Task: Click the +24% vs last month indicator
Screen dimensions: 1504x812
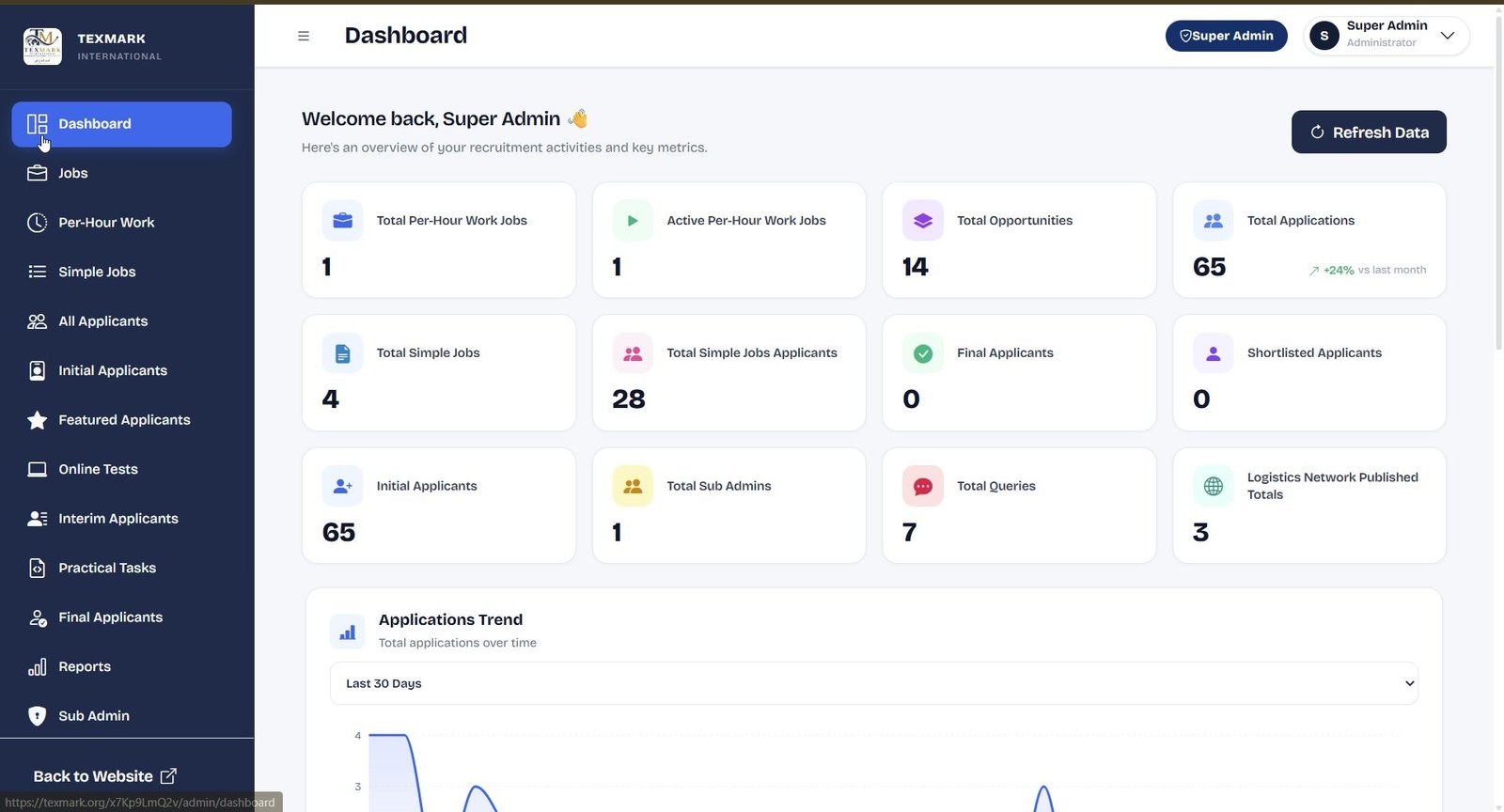Action: 1368,270
